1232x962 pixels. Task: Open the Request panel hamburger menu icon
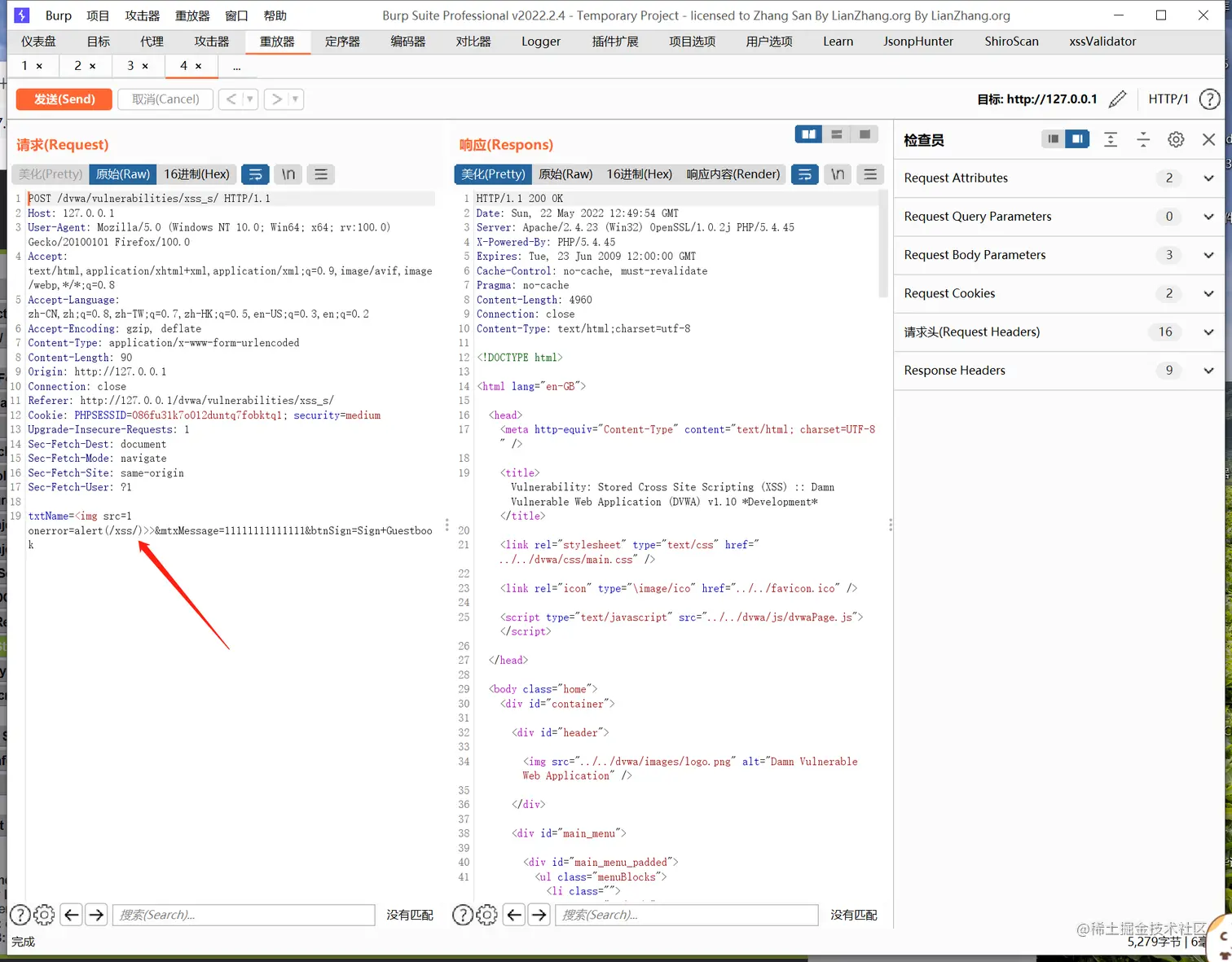321,174
